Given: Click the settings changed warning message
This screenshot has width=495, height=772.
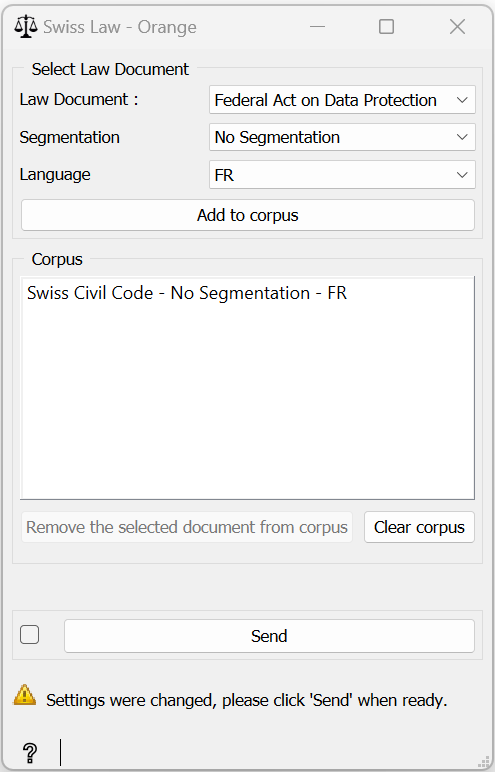Looking at the screenshot, I should [x=247, y=700].
